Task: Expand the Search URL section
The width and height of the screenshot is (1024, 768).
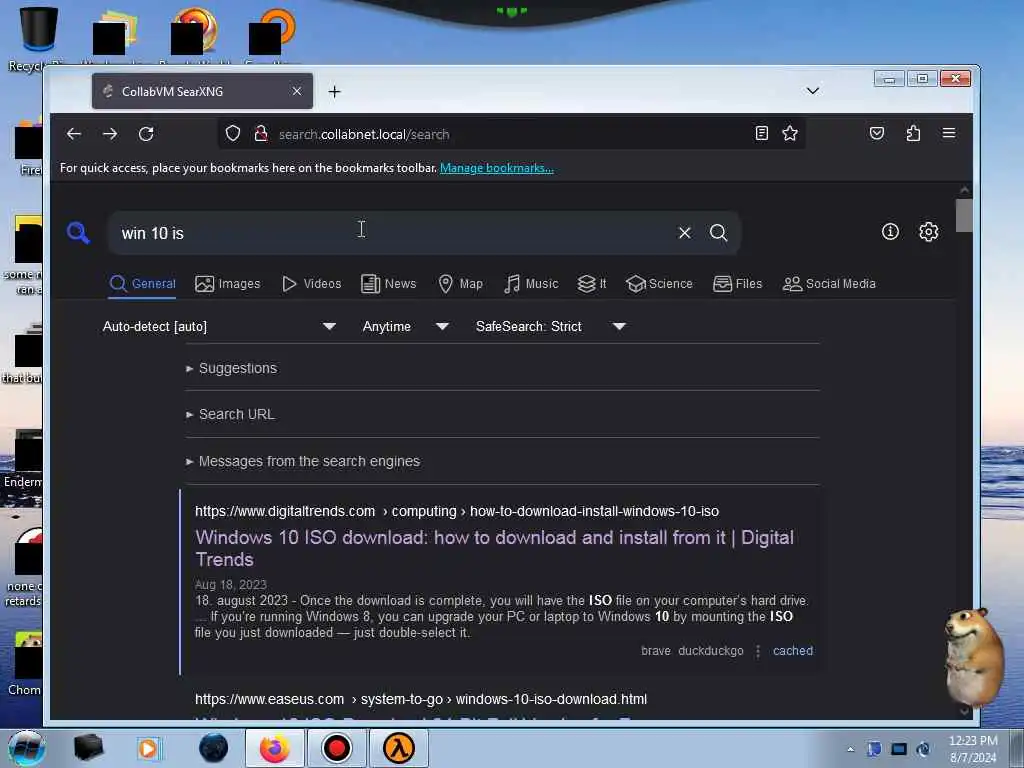Action: (231, 414)
